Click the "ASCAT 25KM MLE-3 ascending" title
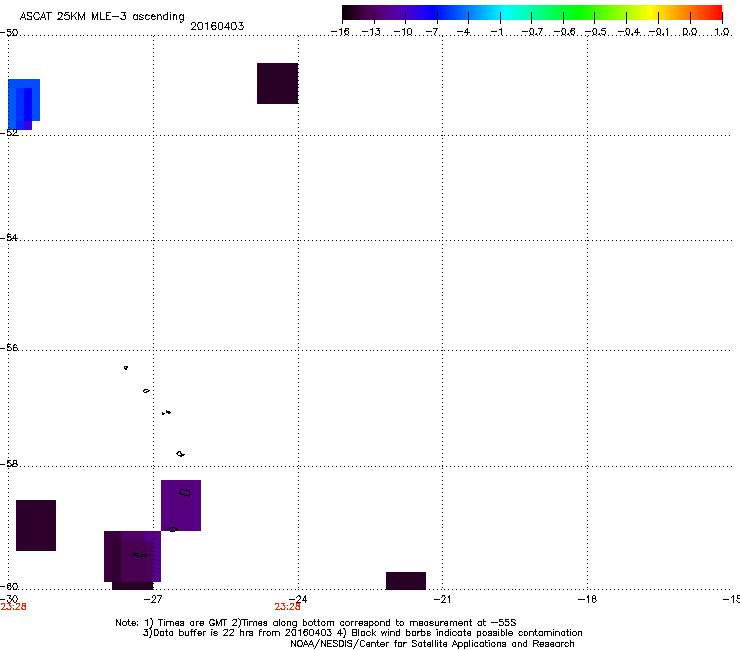This screenshot has height=650, width=740. pyautogui.click(x=102, y=17)
